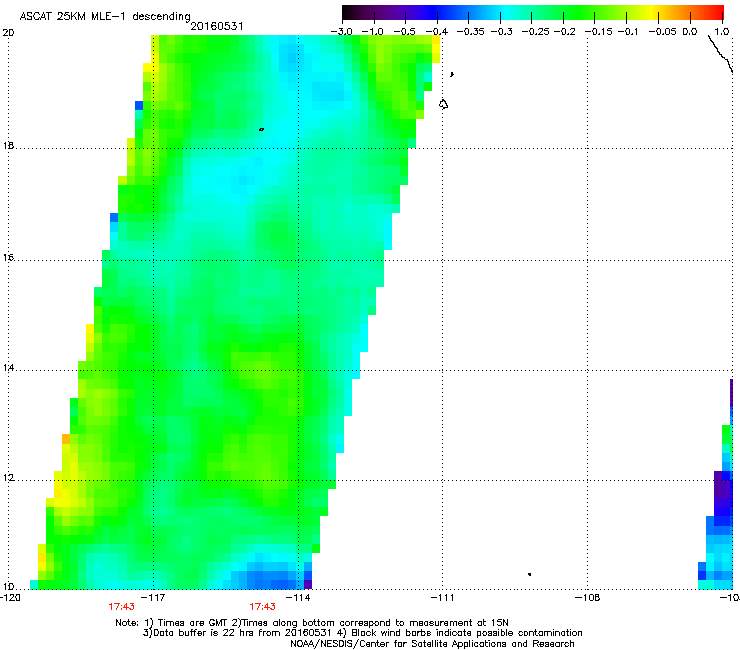The image size is (740, 650).
Task: Click the latitude label 16
Action: (x=8, y=257)
